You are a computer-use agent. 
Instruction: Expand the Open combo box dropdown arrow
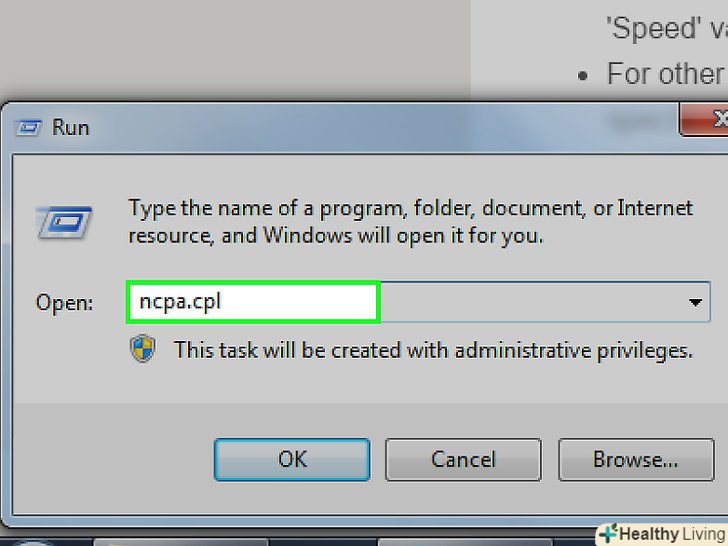pos(695,302)
